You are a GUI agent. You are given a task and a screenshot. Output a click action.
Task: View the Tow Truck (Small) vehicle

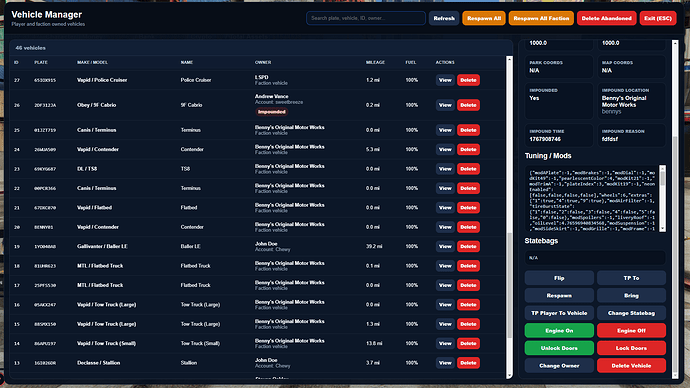coord(445,343)
